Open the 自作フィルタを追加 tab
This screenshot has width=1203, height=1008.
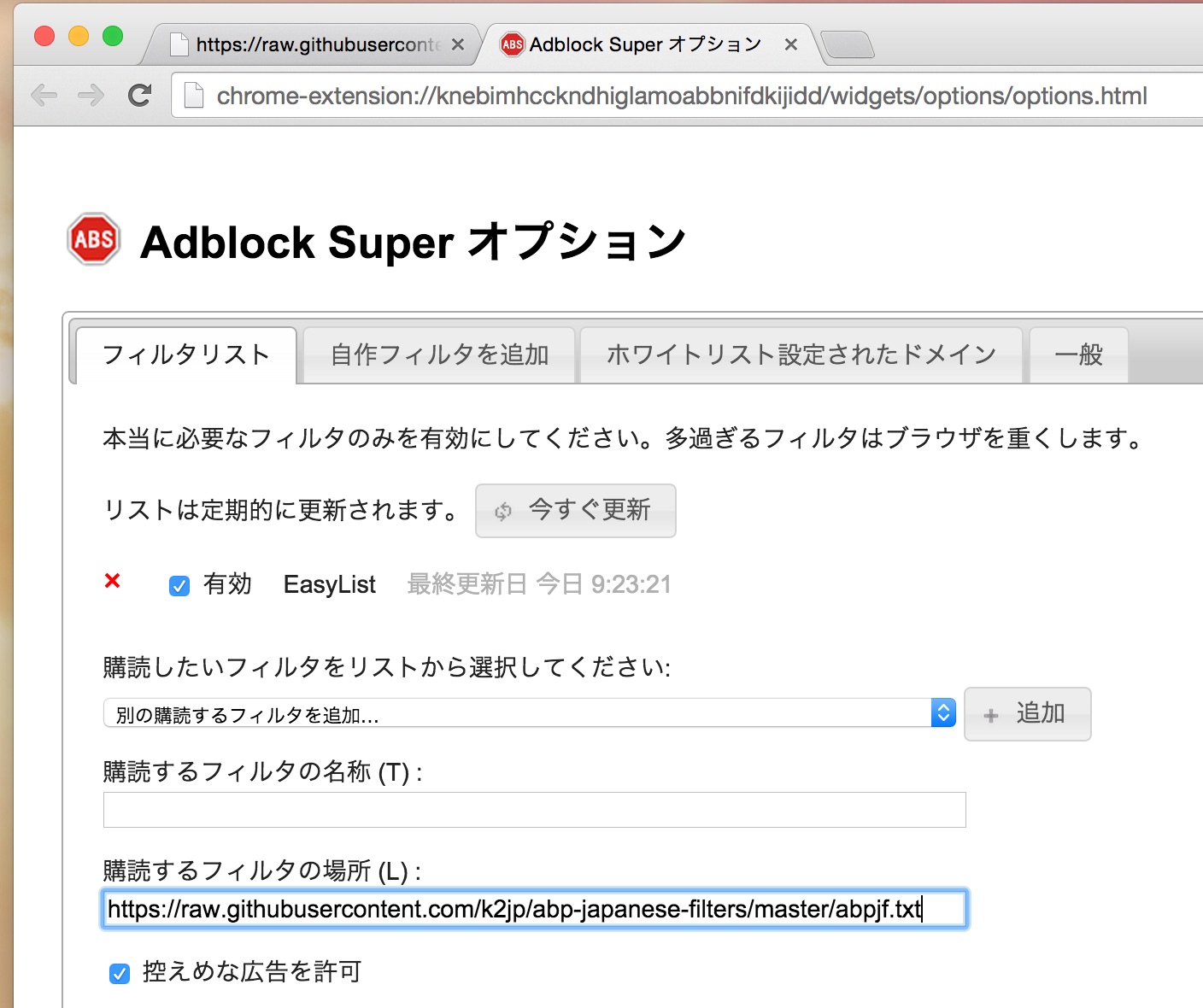(439, 355)
